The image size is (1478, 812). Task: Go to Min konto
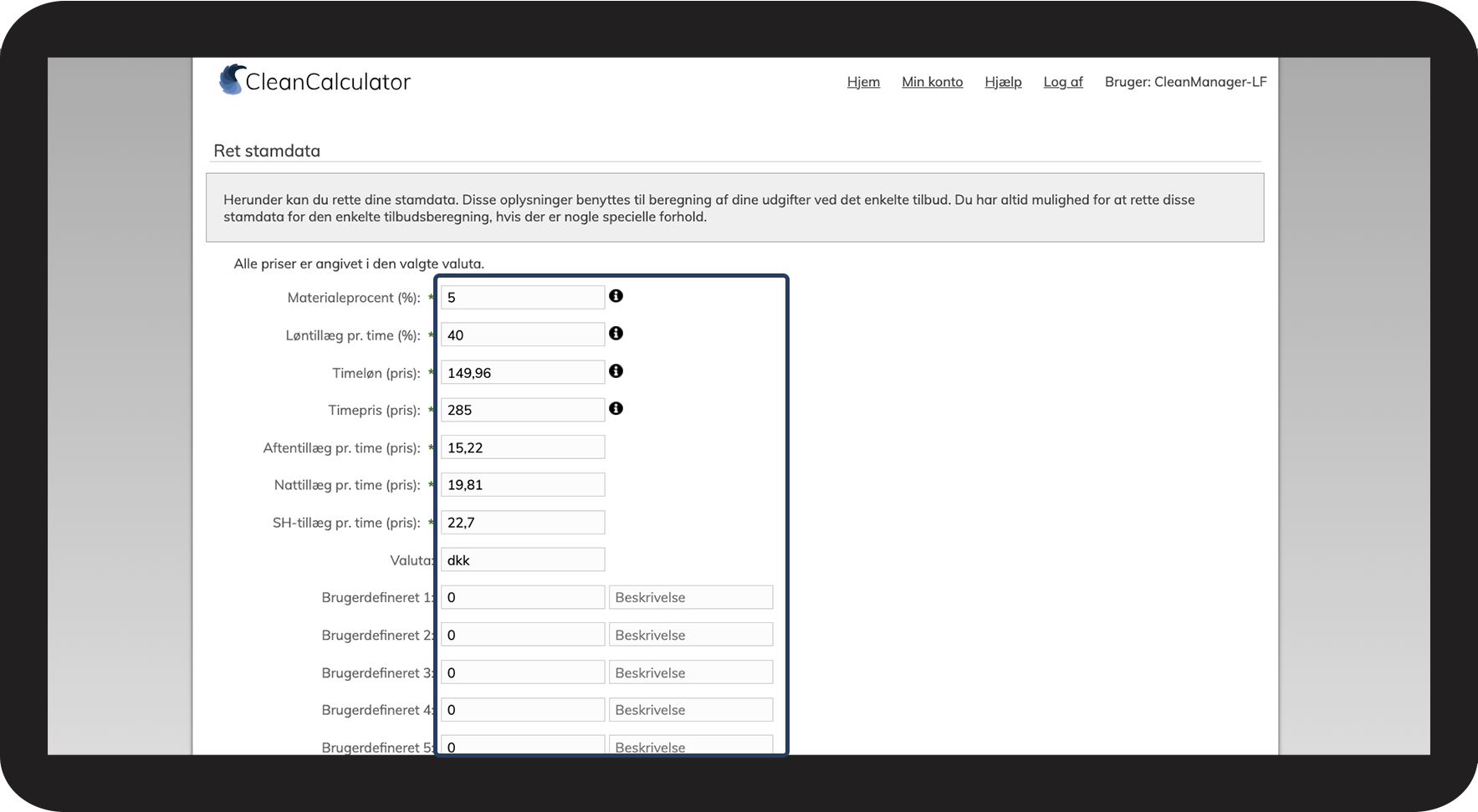pyautogui.click(x=932, y=82)
